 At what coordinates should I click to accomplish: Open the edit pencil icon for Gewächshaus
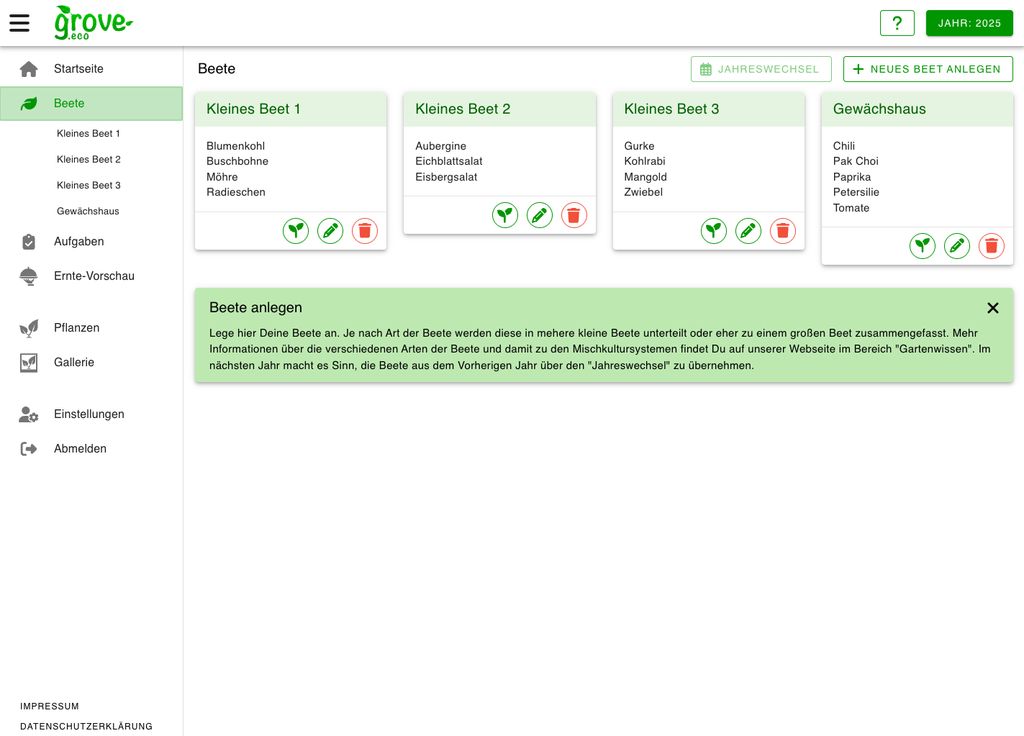[957, 245]
